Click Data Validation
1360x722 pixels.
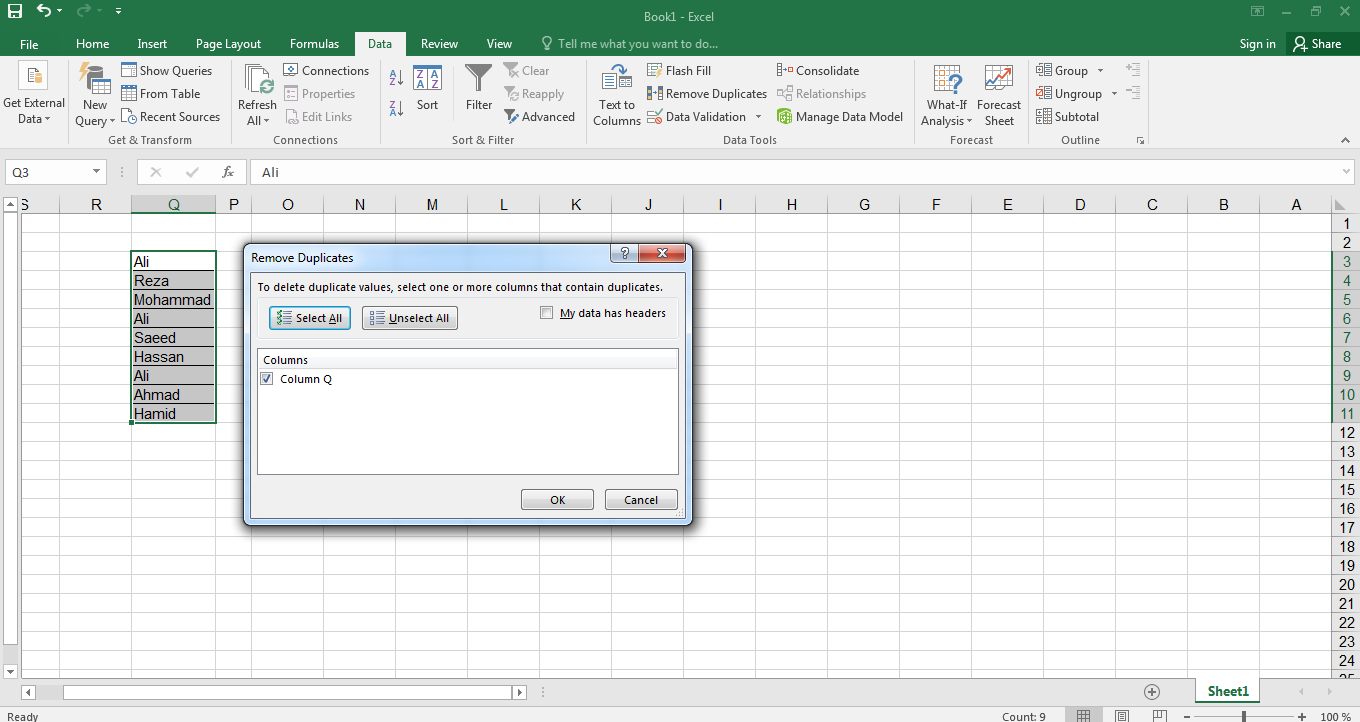coord(696,117)
